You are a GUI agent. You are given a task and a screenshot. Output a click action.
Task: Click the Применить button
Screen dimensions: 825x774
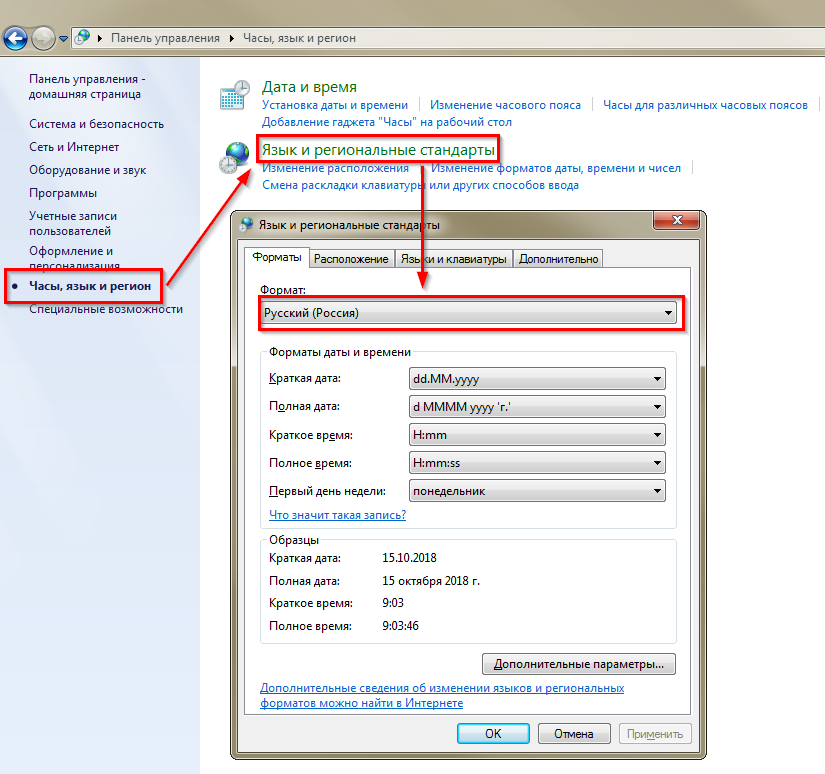tap(655, 733)
